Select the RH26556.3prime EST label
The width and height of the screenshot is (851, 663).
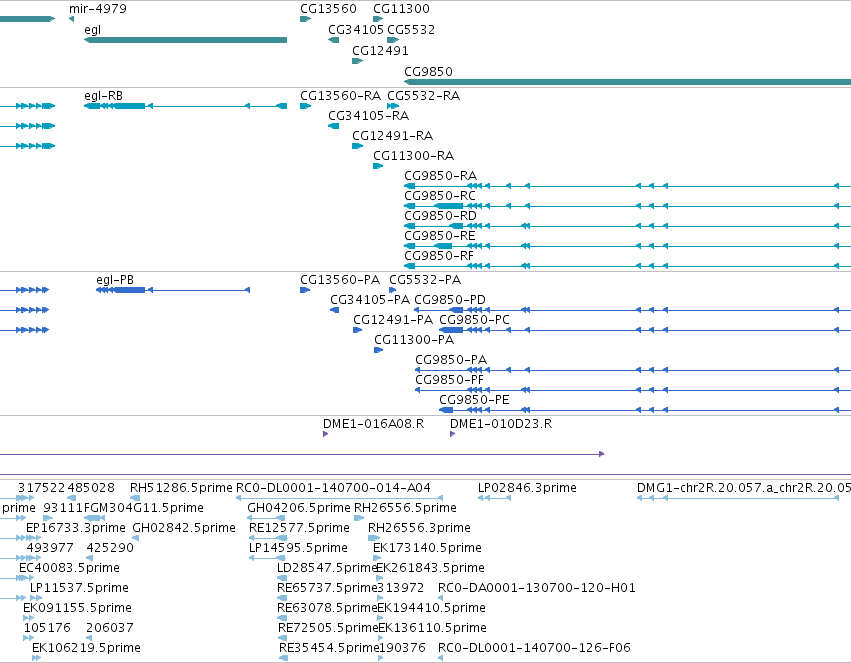(419, 528)
